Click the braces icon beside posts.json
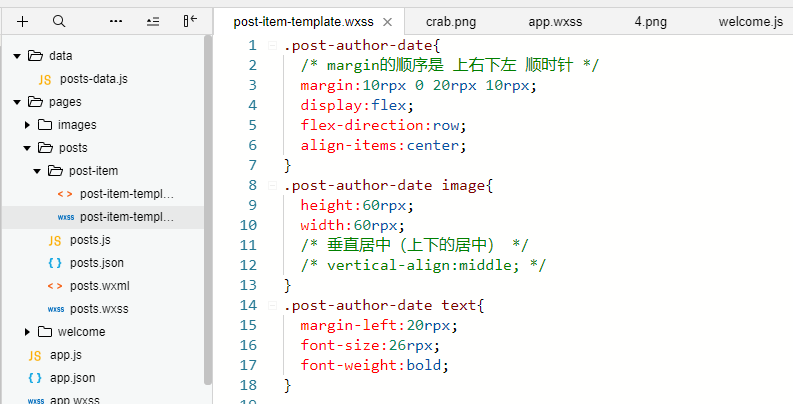Image resolution: width=793 pixels, height=404 pixels. pyautogui.click(x=55, y=263)
